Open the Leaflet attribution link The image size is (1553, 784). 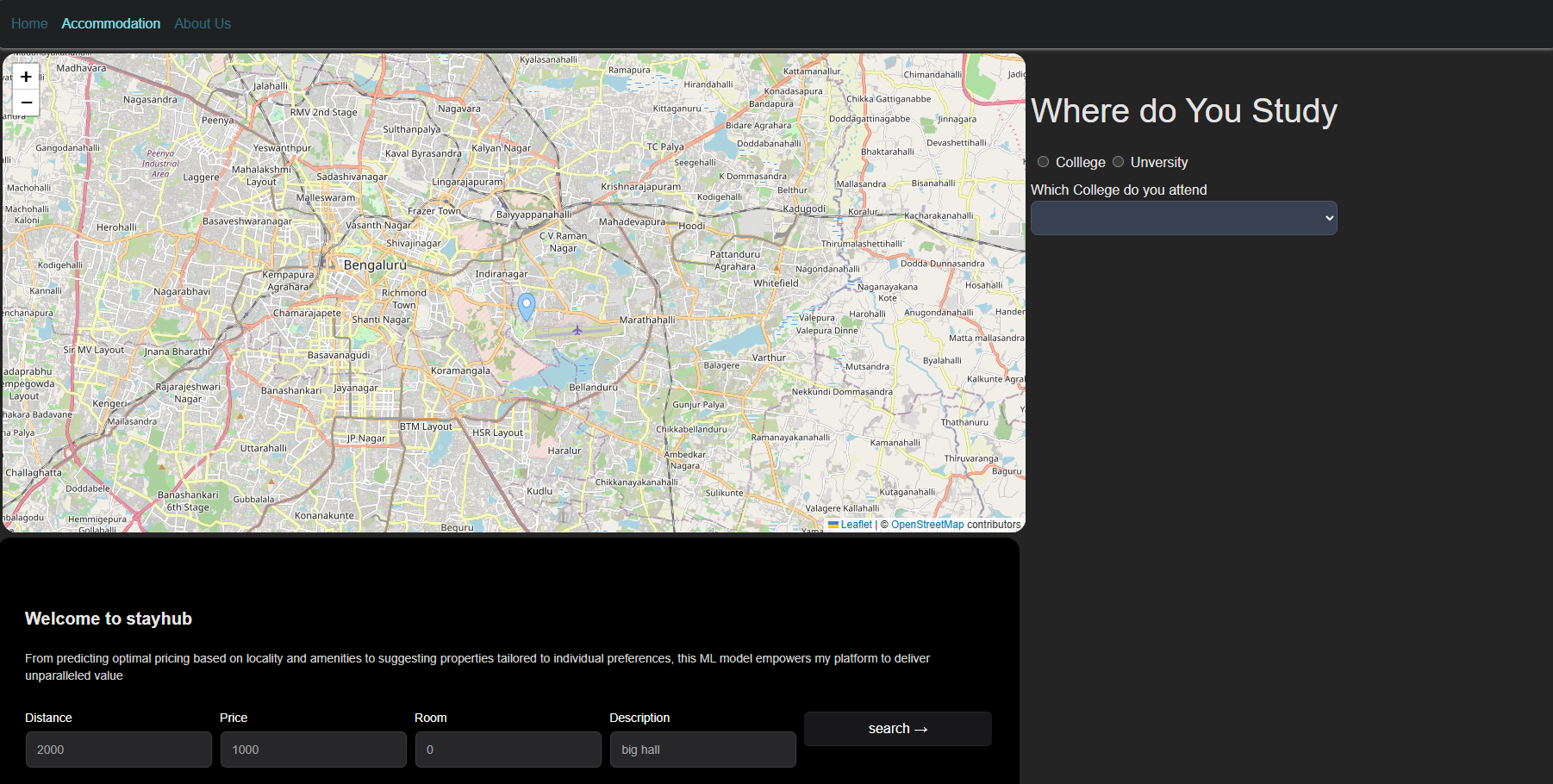[856, 525]
